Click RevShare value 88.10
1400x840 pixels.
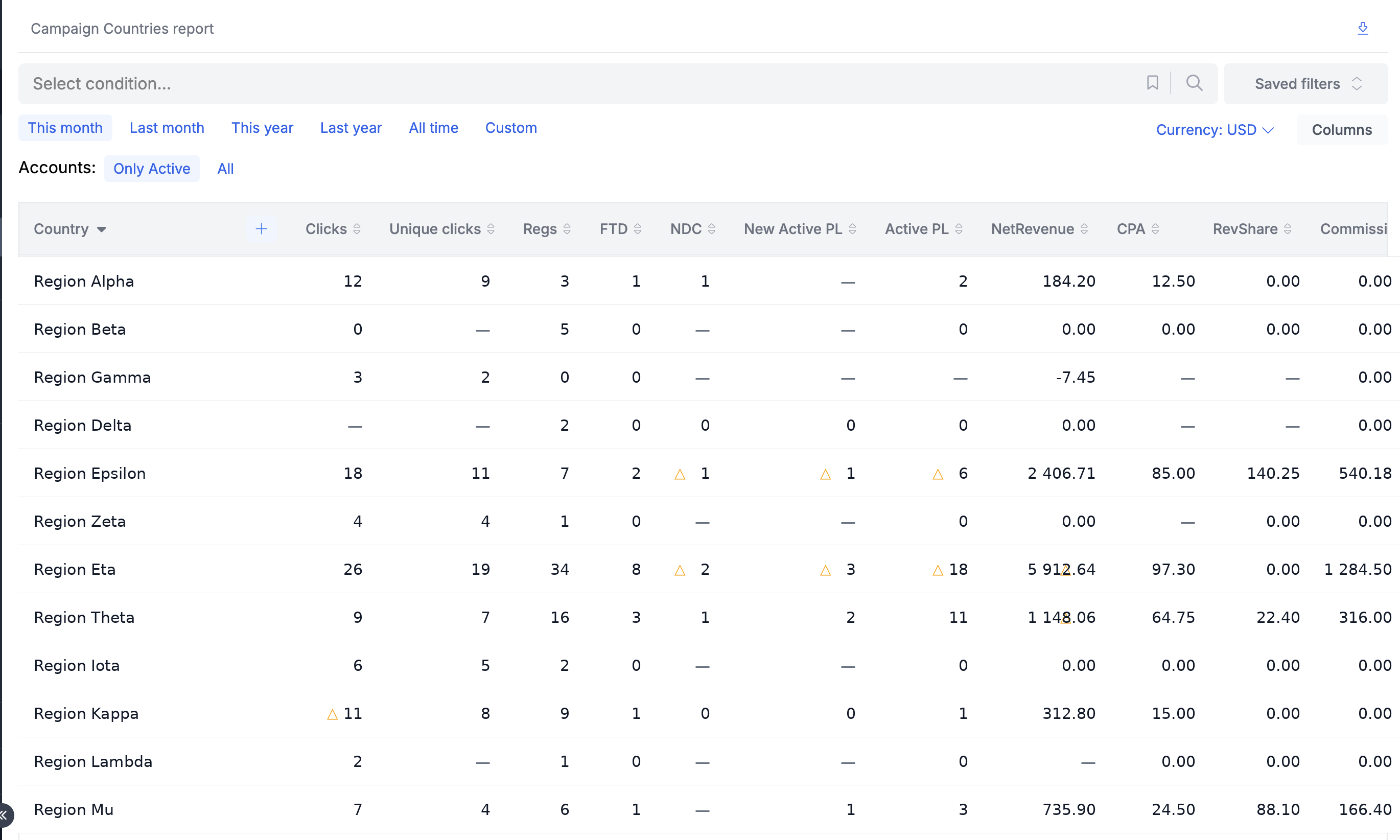[x=1278, y=809]
